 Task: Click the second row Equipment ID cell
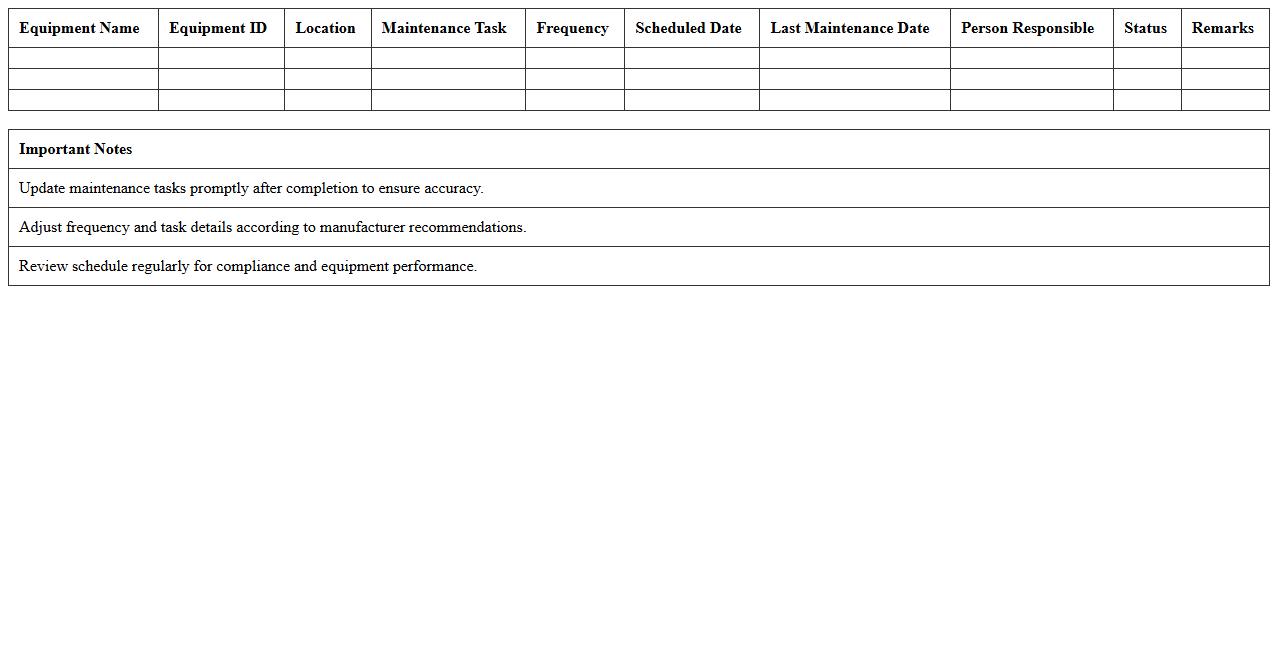[x=220, y=79]
